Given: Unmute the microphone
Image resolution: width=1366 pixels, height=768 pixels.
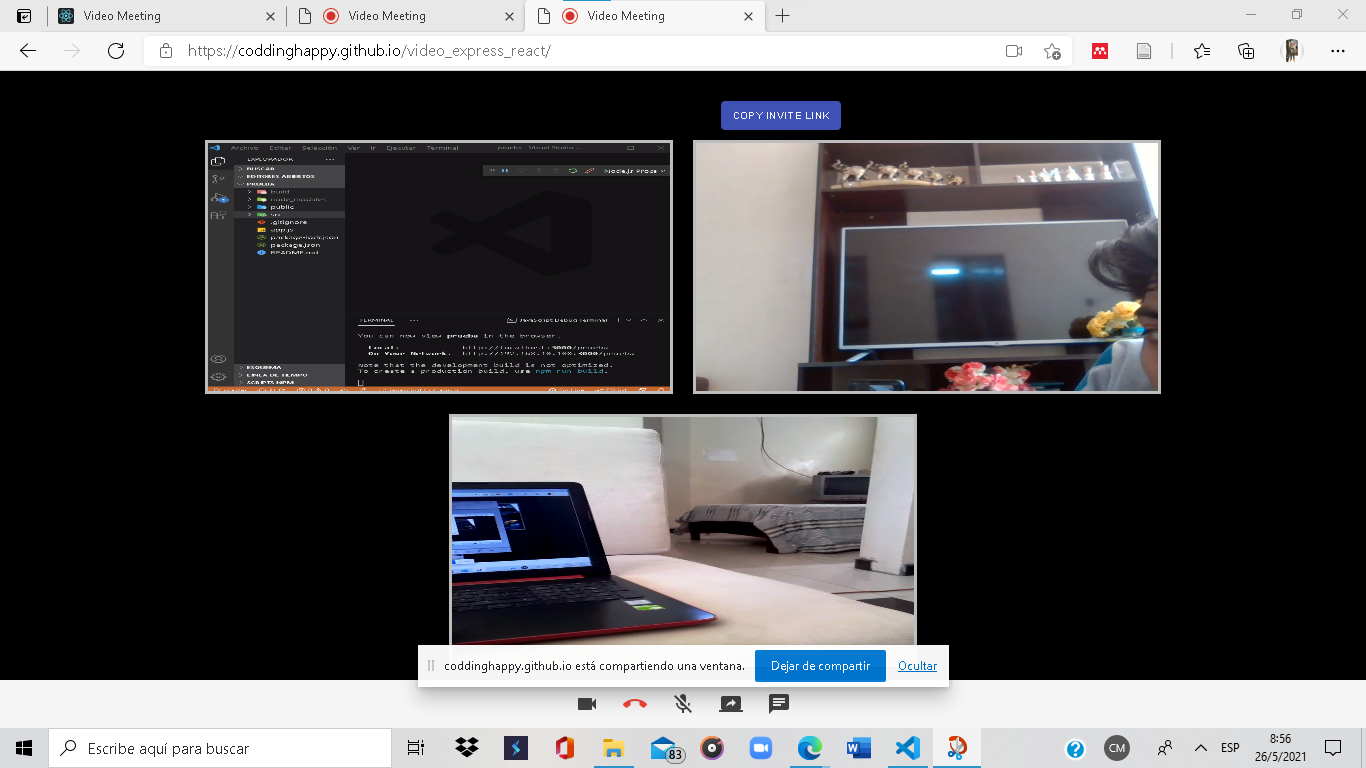Looking at the screenshot, I should pos(682,703).
